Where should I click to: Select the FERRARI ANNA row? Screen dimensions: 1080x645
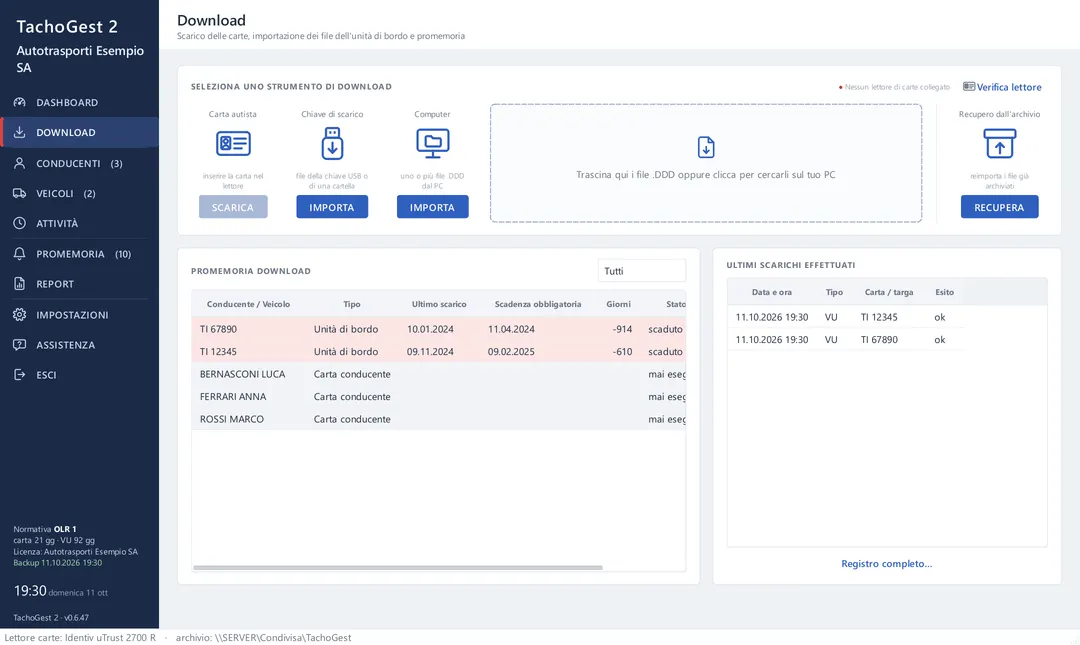(x=439, y=396)
